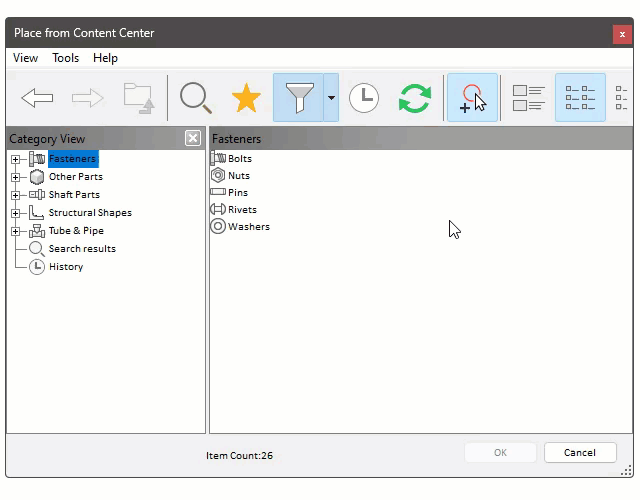Viewport: 640px width, 500px height.
Task: Expand the Fasteners tree node
Action: (x=16, y=159)
